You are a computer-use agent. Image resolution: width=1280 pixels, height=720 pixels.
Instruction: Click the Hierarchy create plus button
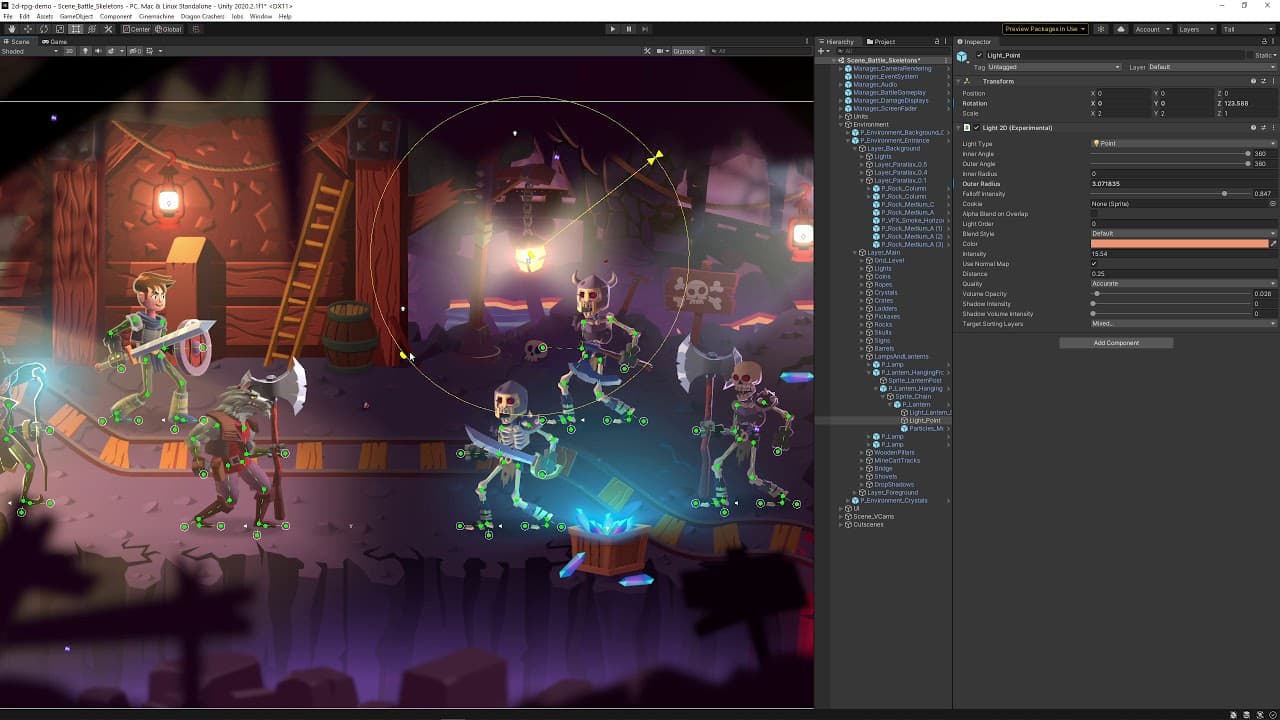[823, 51]
